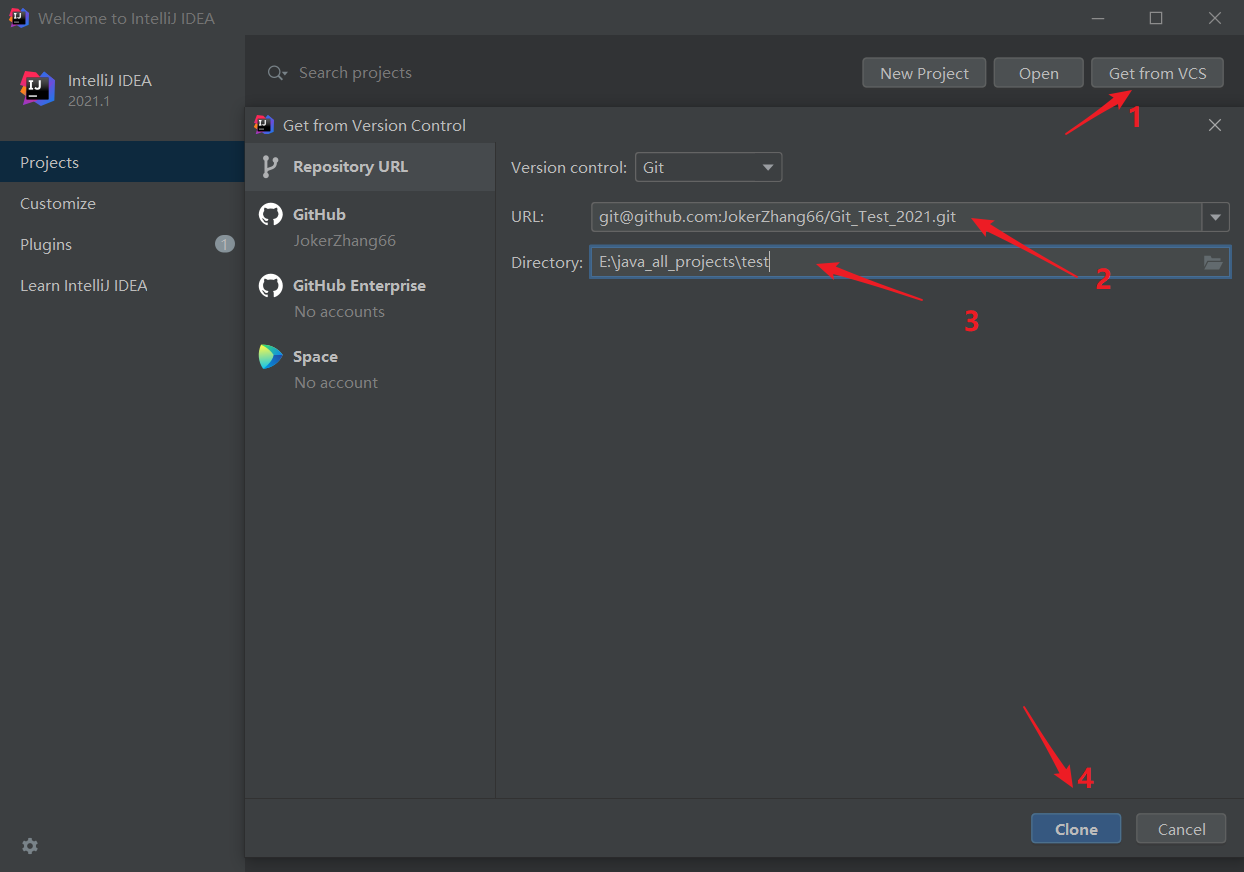Image resolution: width=1244 pixels, height=872 pixels.
Task: Click the search magnifier icon
Action: [277, 73]
